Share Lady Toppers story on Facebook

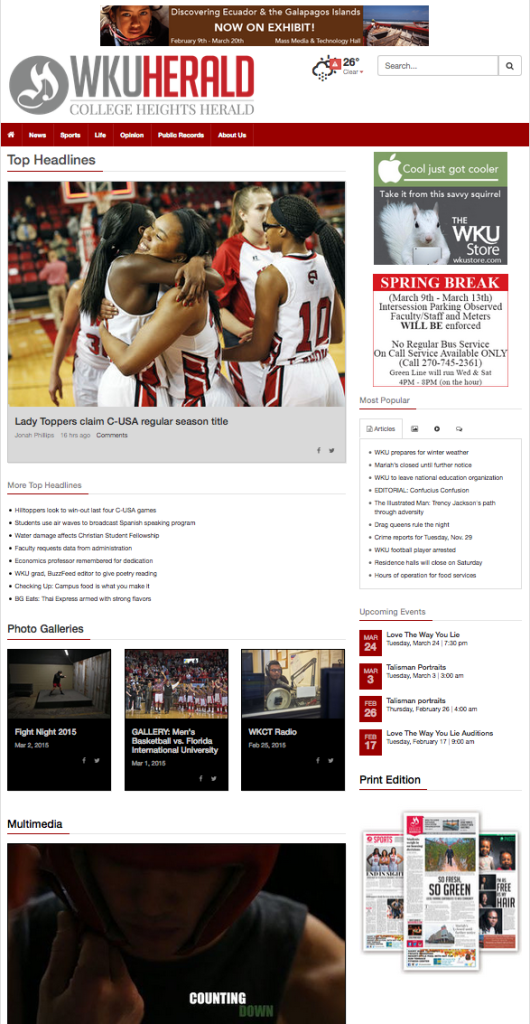point(319,450)
